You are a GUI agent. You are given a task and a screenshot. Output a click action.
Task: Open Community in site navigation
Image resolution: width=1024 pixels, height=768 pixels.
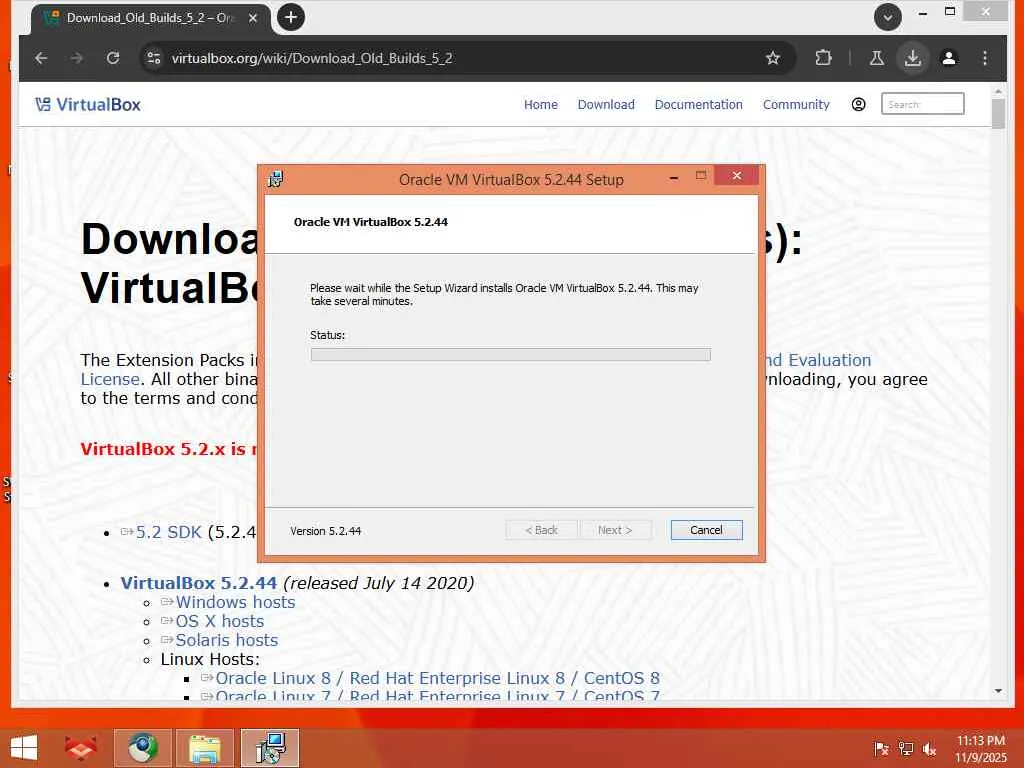(x=796, y=104)
